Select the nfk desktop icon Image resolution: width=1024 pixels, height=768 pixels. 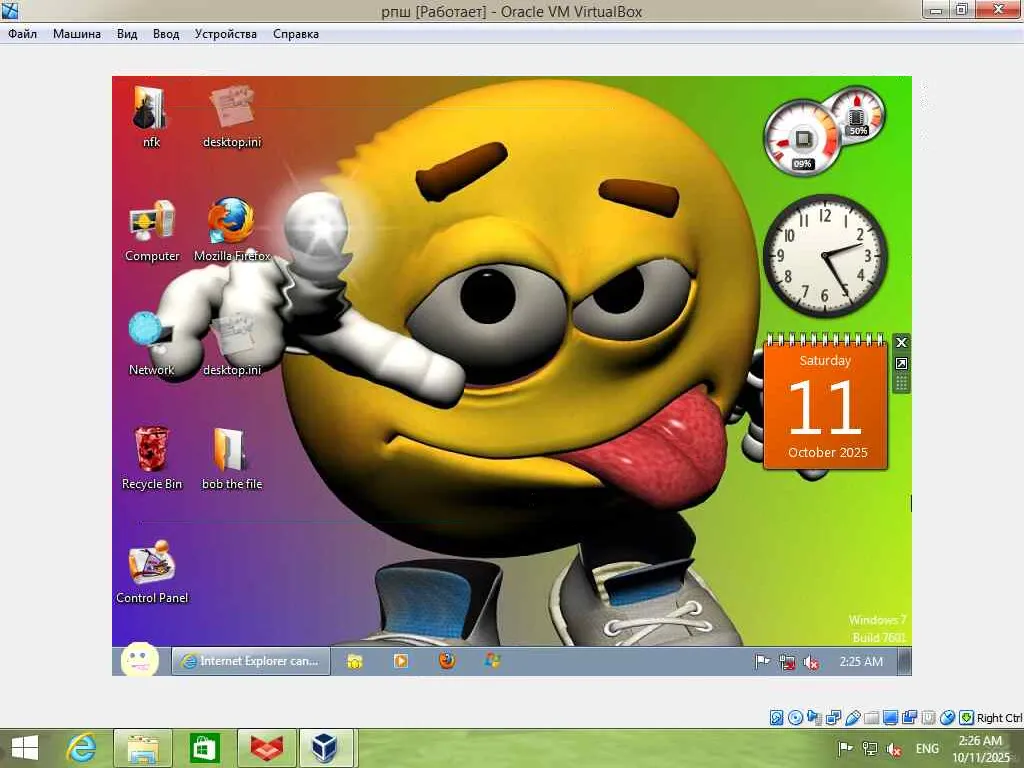(x=151, y=116)
